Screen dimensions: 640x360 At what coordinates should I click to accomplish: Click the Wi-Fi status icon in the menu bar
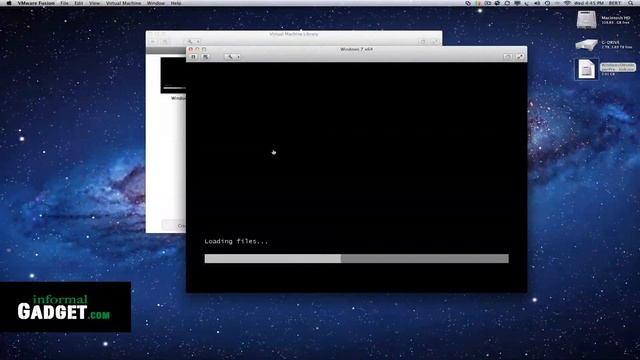point(567,3)
